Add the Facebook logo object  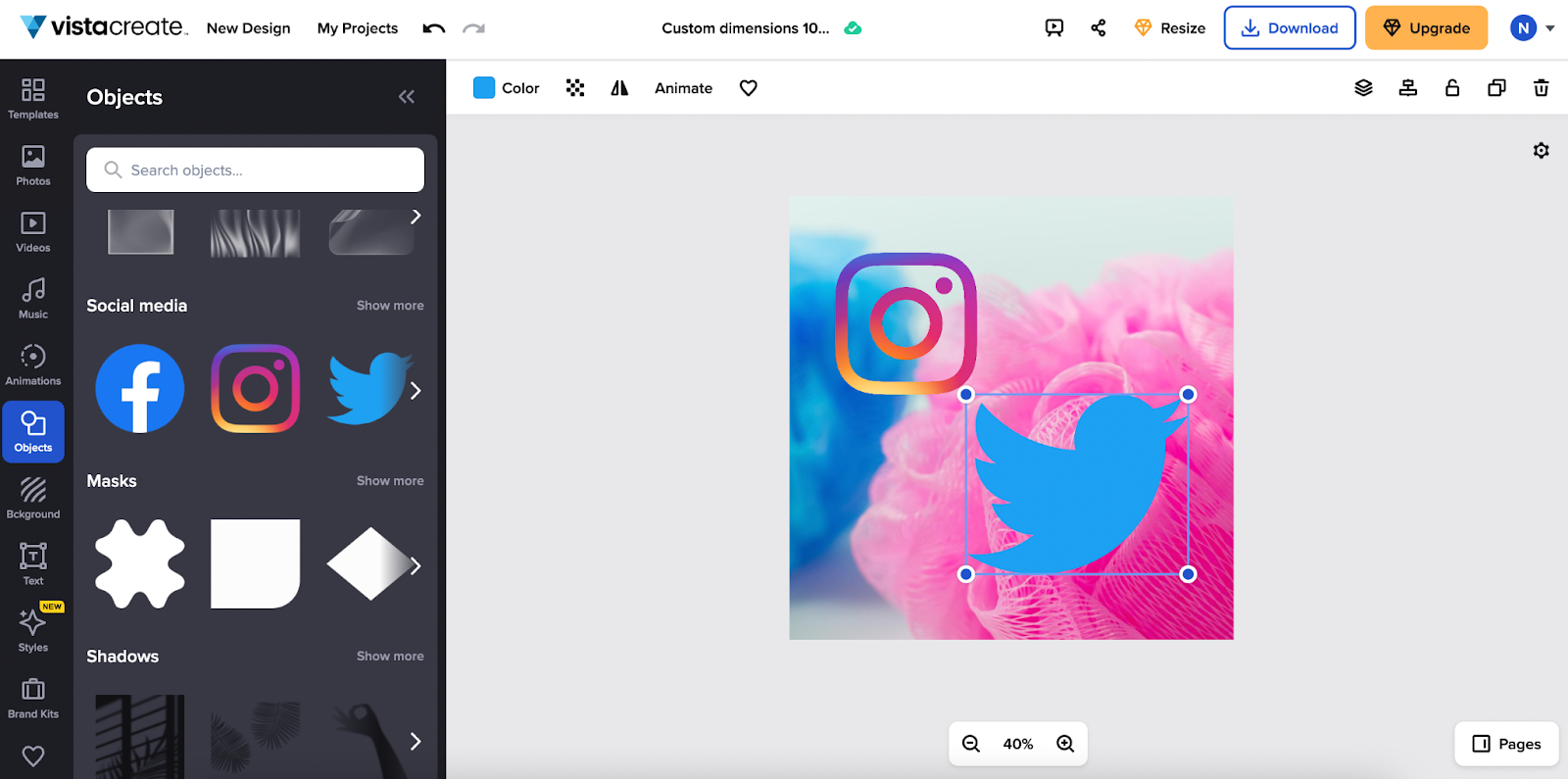click(140, 388)
